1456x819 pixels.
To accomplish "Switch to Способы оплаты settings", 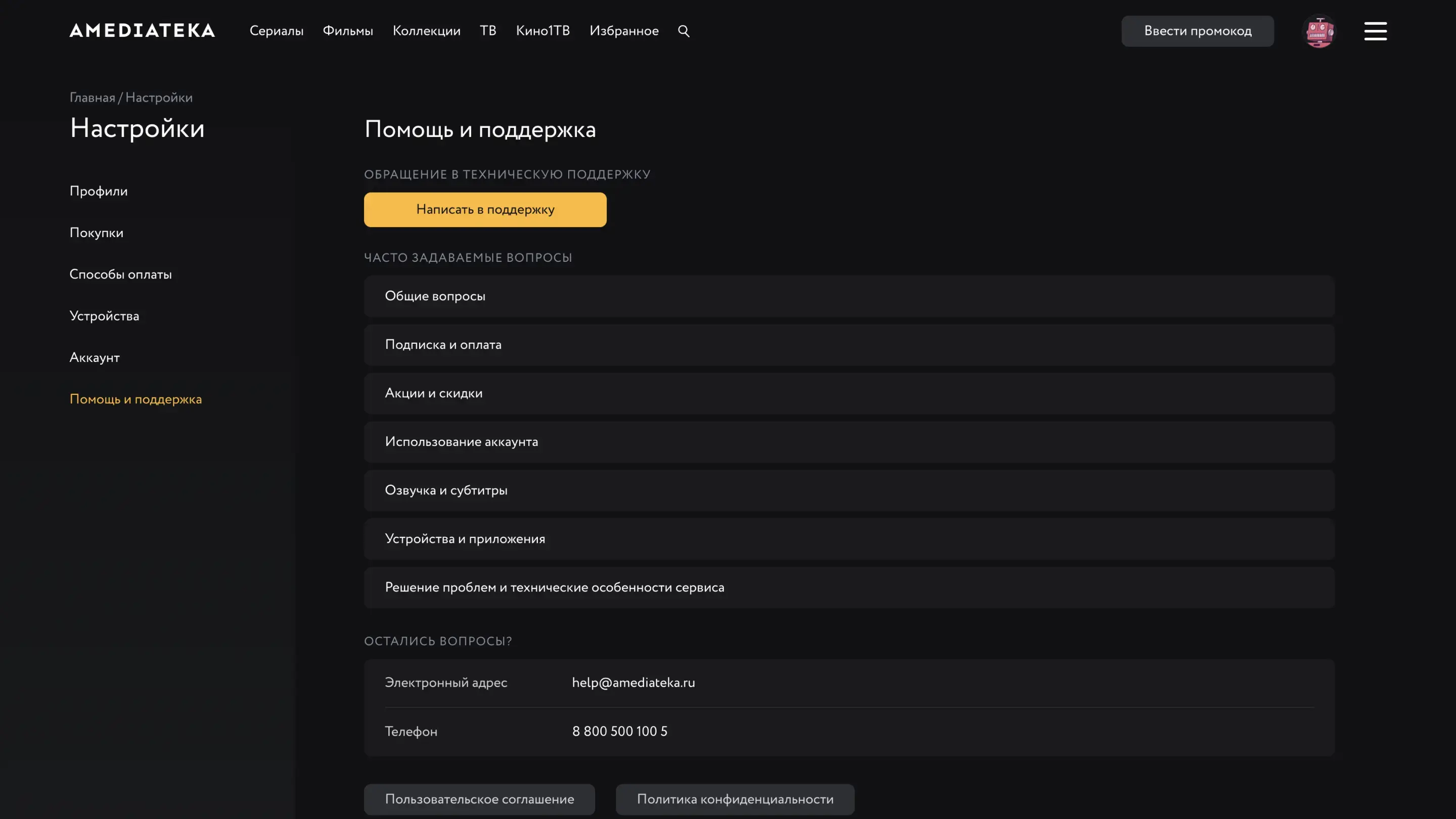I will tap(120, 275).
